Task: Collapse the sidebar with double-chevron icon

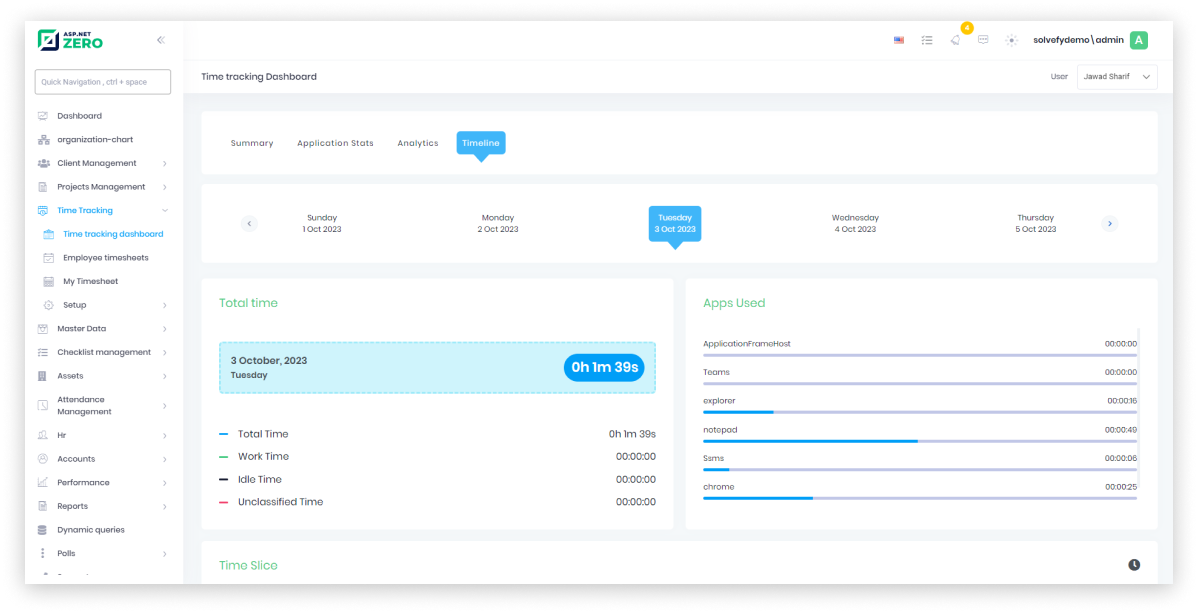Action: [x=161, y=40]
